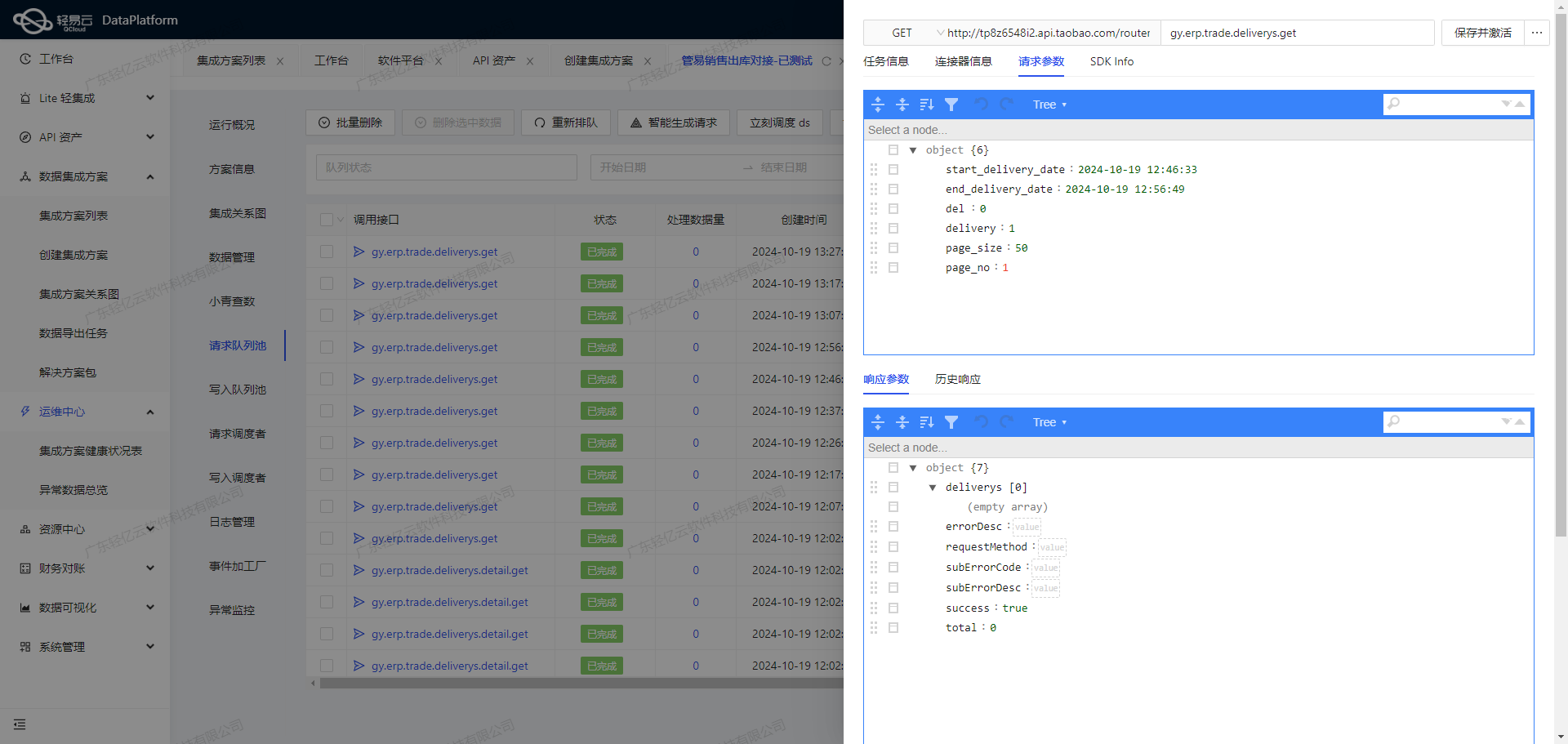1568x744 pixels.
Task: Close the 集成方案列表 tab
Action: click(280, 61)
